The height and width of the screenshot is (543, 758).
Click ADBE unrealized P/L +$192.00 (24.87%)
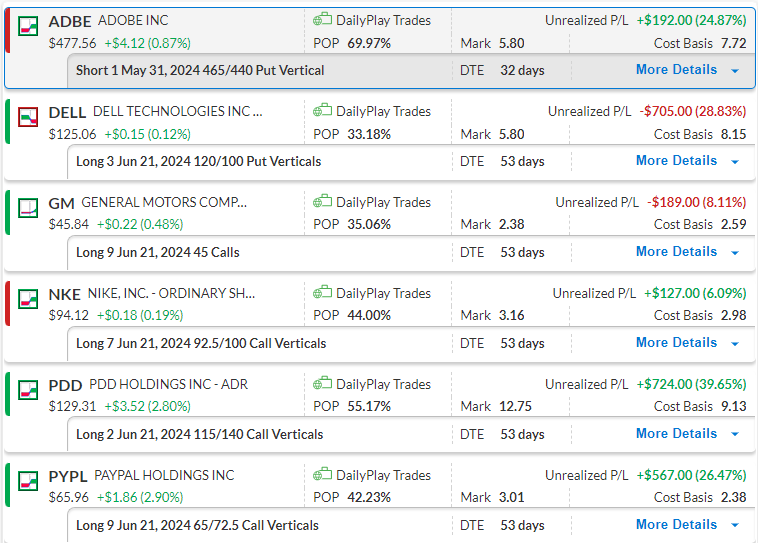691,20
